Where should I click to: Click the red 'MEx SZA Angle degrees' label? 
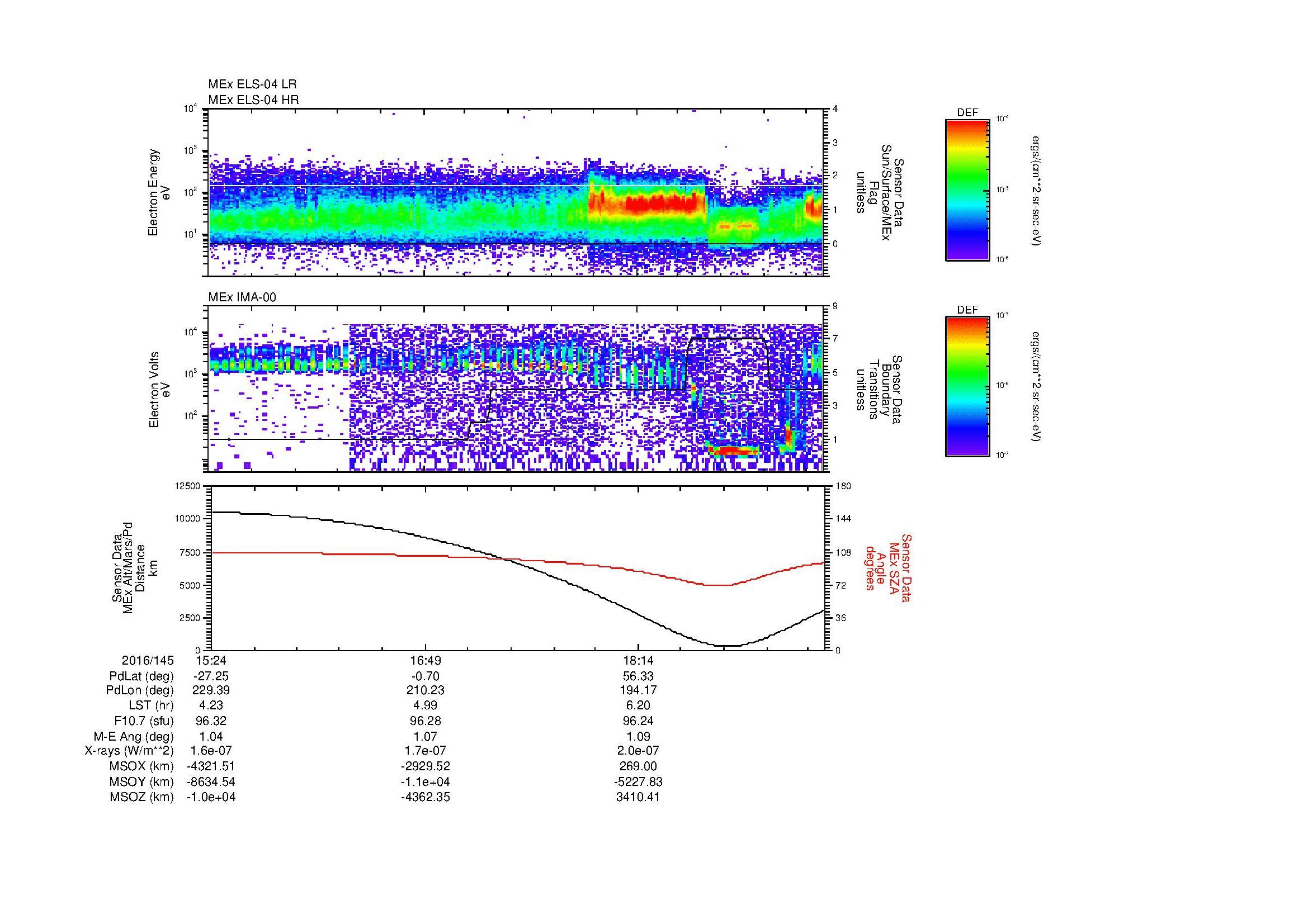(888, 567)
